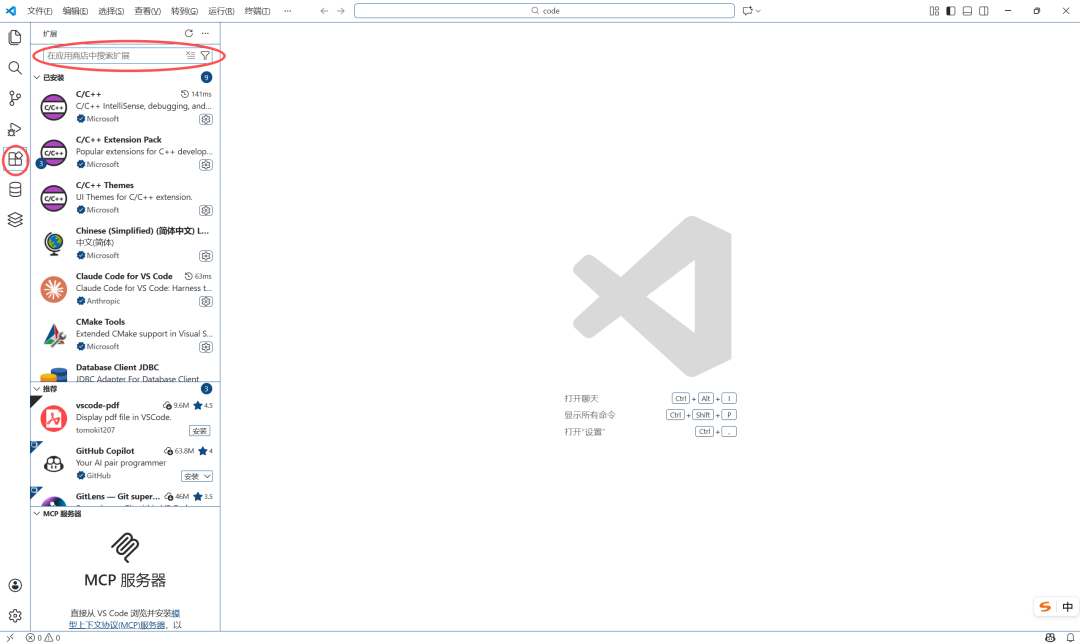Open manage gear for CMake Tools
This screenshot has height=644, width=1080.
tap(206, 347)
